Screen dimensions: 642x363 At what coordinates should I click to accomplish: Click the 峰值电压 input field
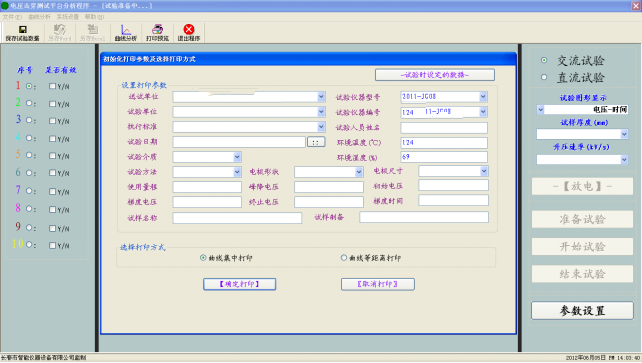coord(329,187)
